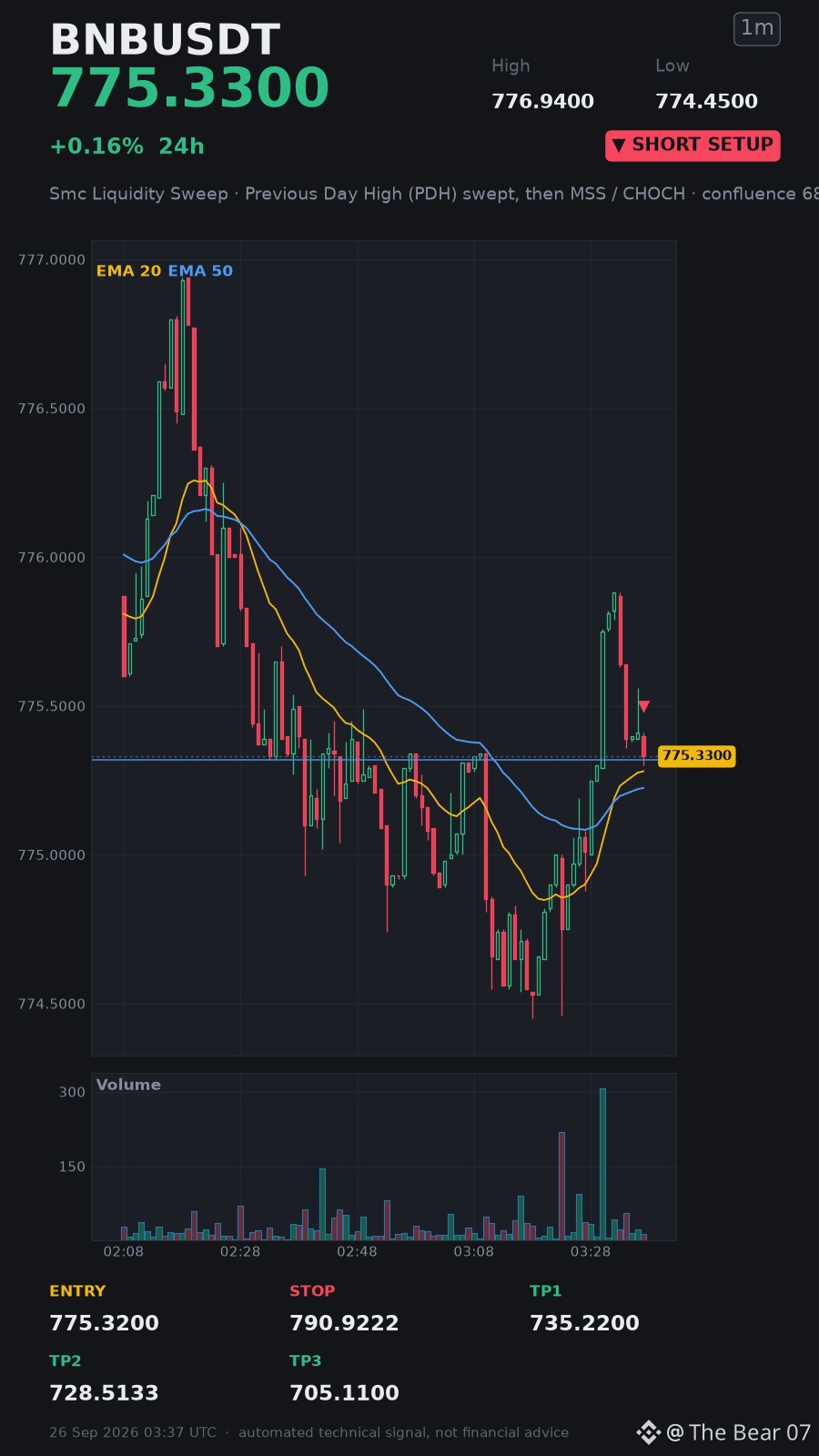Viewport: 819px width, 1456px height.
Task: Click the +0.16% 24h change text
Action: [126, 147]
